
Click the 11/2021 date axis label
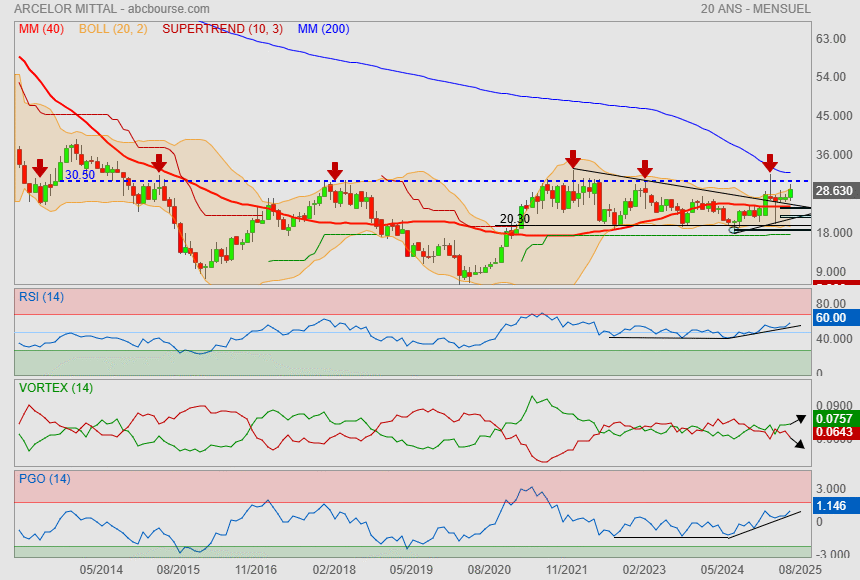click(x=567, y=570)
